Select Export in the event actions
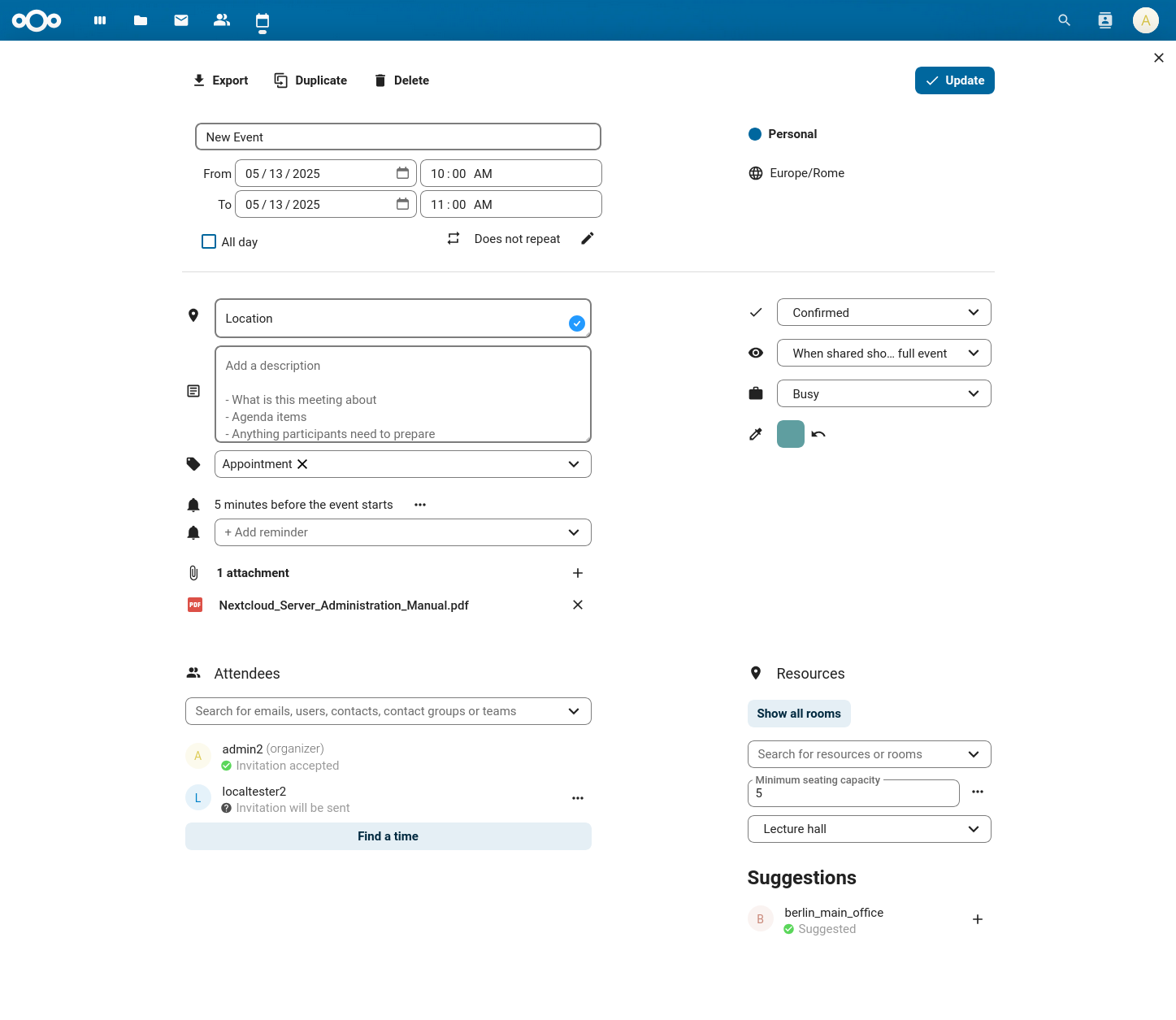 (220, 80)
